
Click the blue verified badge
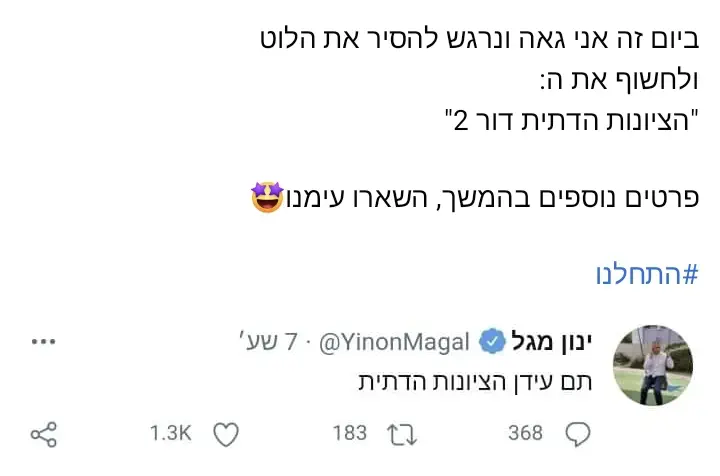pyautogui.click(x=491, y=342)
